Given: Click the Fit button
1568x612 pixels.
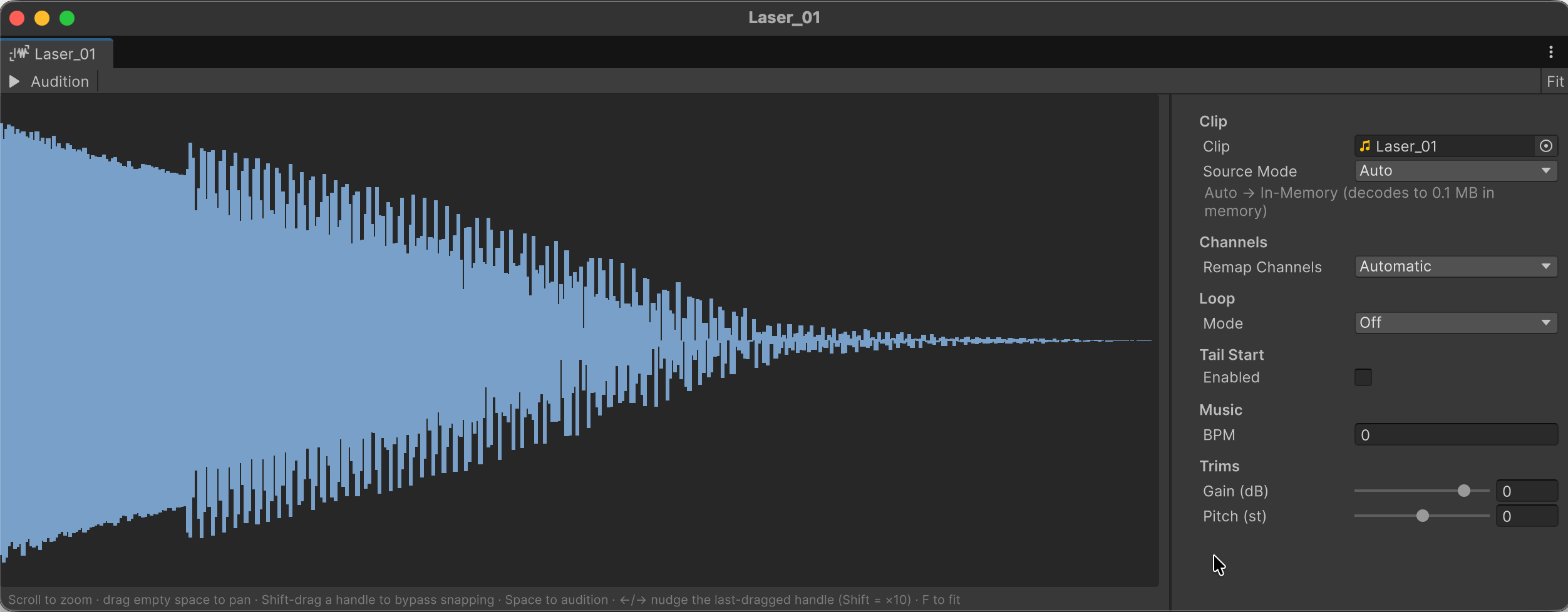Looking at the screenshot, I should [1554, 81].
